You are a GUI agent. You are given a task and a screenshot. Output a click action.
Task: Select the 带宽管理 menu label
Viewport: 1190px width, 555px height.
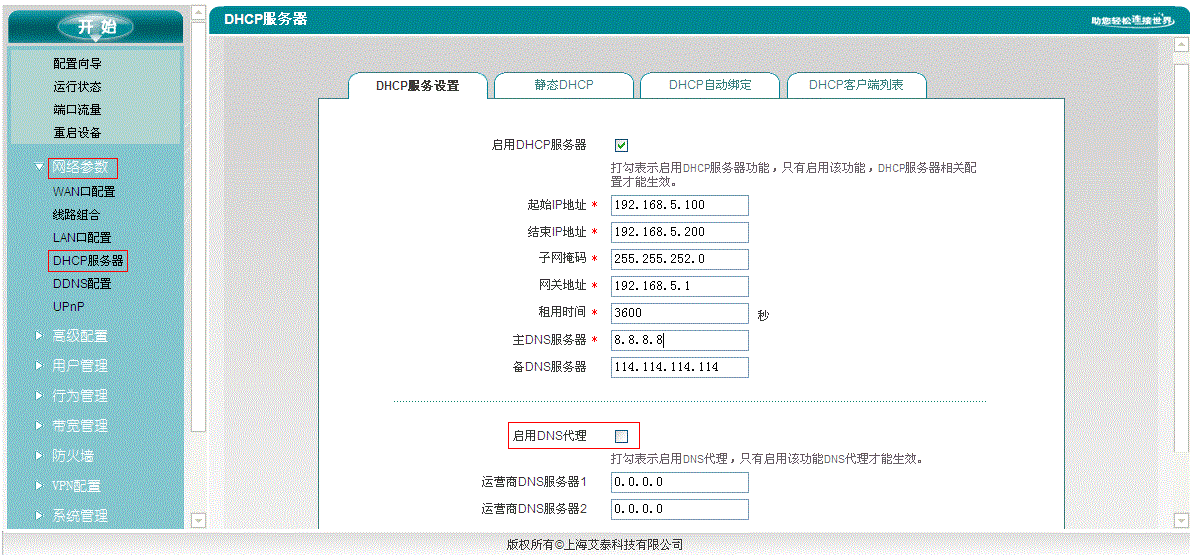tap(80, 426)
